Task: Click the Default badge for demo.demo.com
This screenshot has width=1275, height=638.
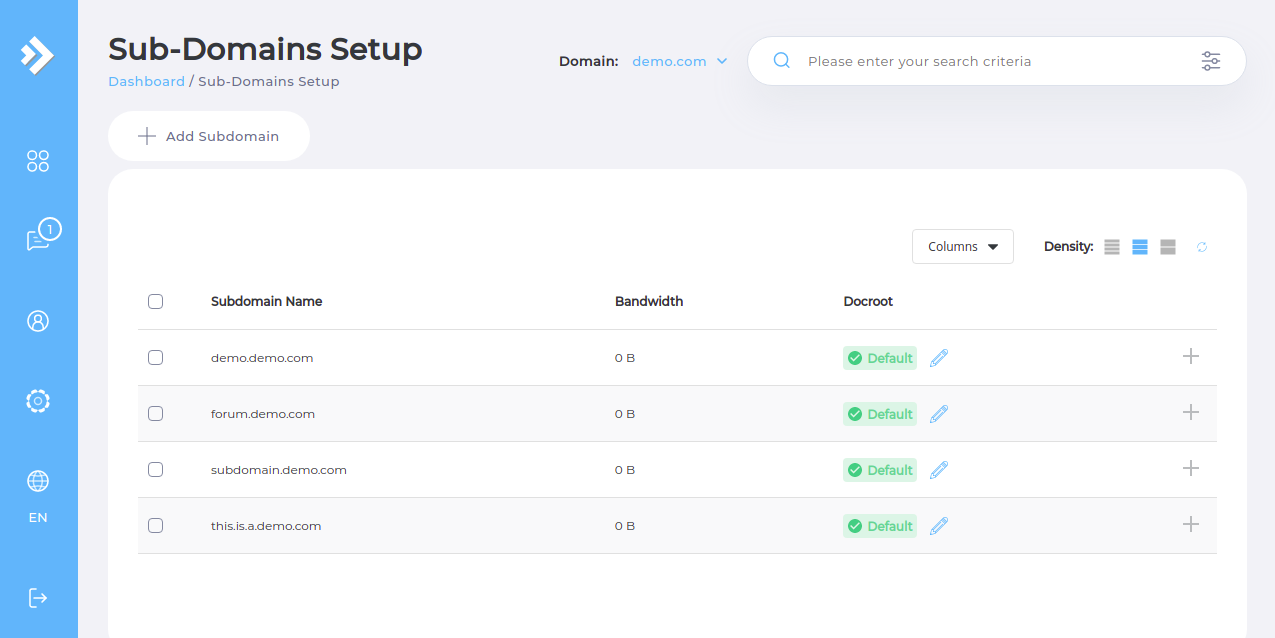Action: tap(880, 358)
